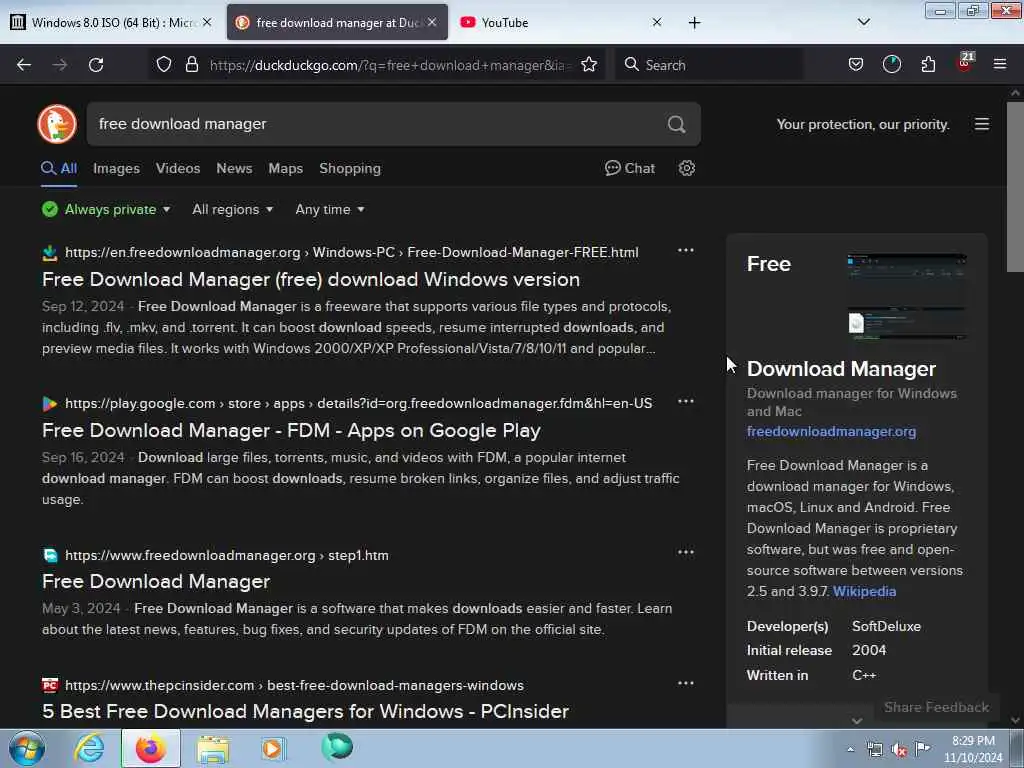Switch to the Shopping results tab
This screenshot has width=1024, height=768.
point(350,168)
